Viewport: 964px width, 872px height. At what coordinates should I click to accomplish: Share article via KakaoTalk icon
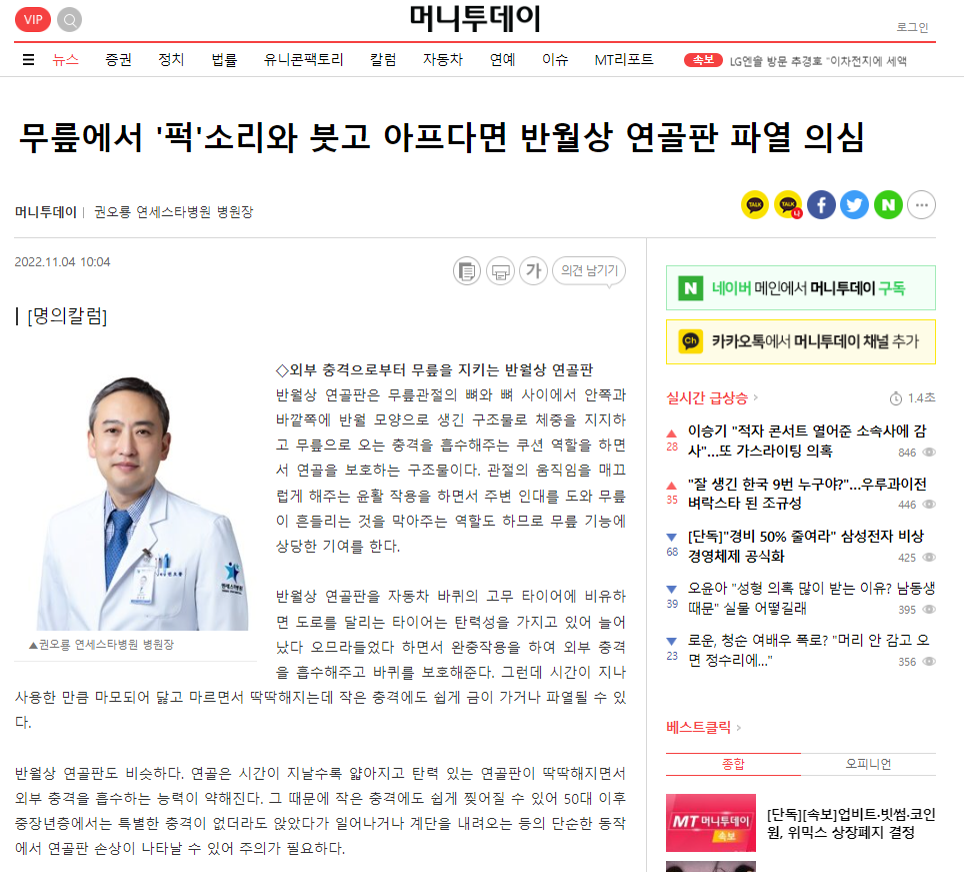[x=754, y=205]
